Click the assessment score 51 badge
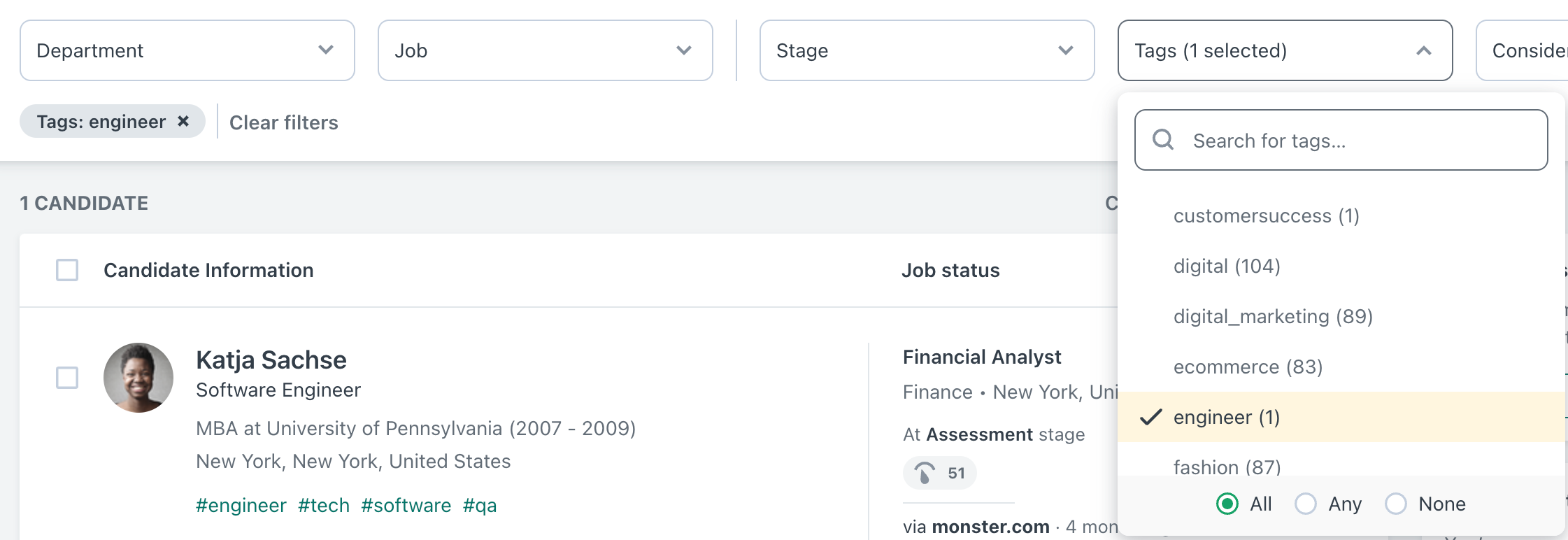Image resolution: width=1568 pixels, height=540 pixels. point(939,473)
